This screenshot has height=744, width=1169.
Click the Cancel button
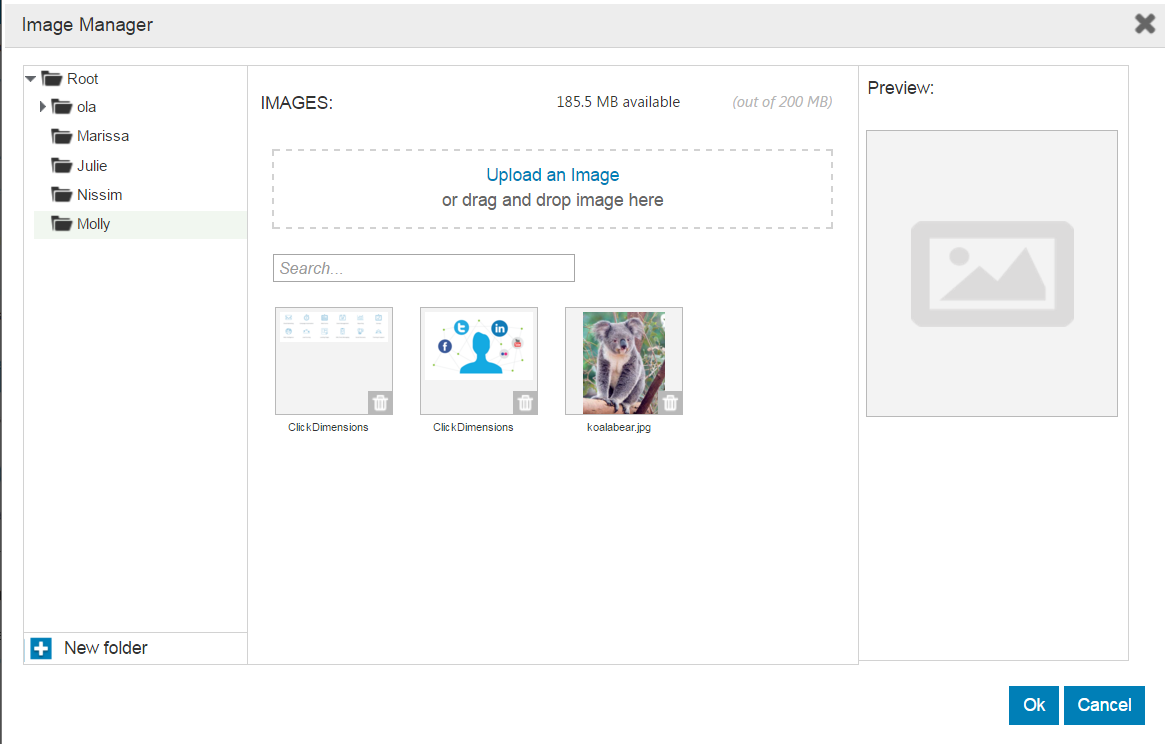[1104, 705]
